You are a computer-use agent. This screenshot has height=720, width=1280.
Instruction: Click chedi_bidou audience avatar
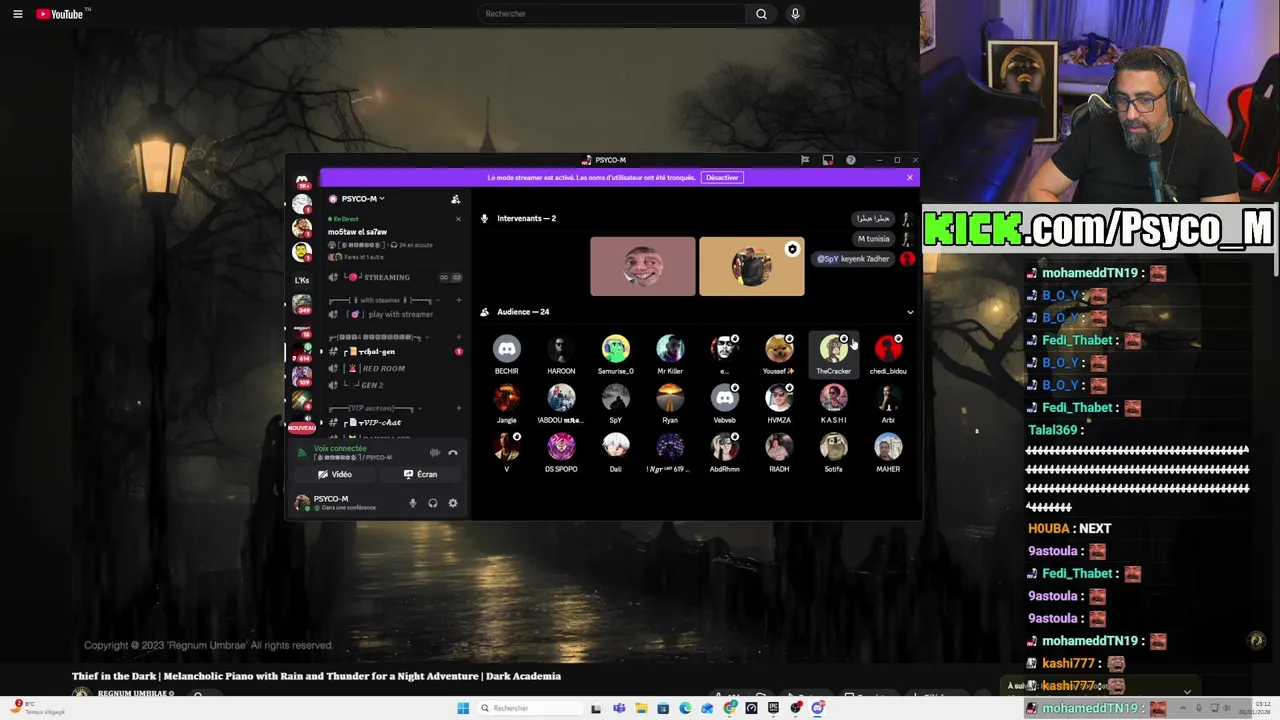point(888,349)
